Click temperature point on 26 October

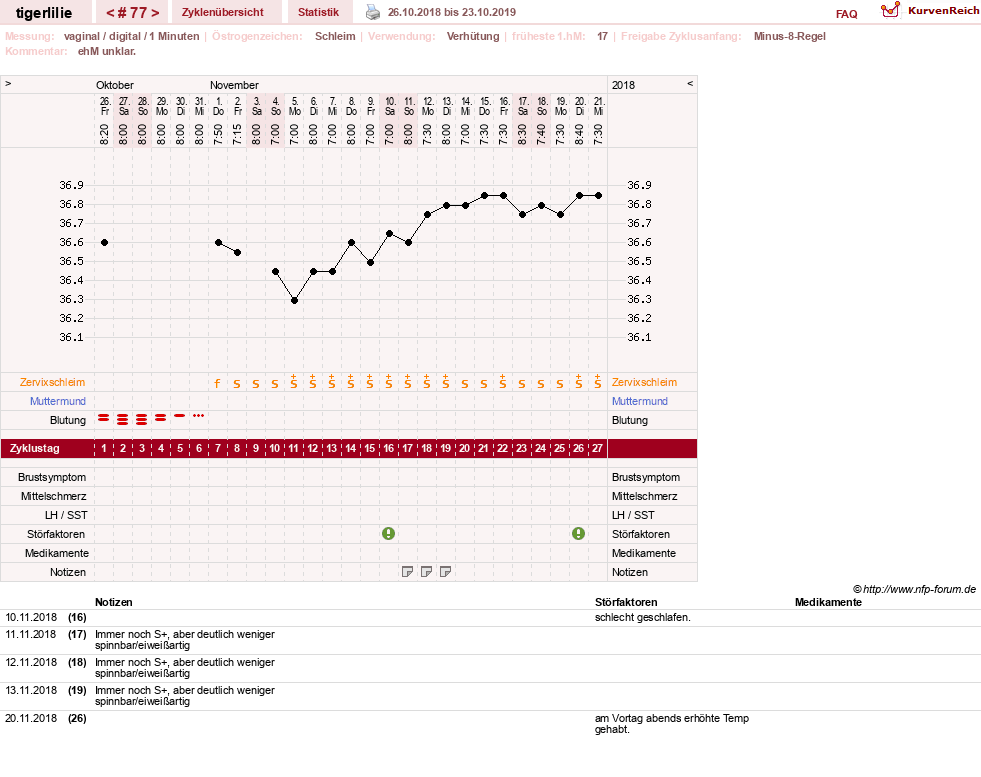pos(104,242)
